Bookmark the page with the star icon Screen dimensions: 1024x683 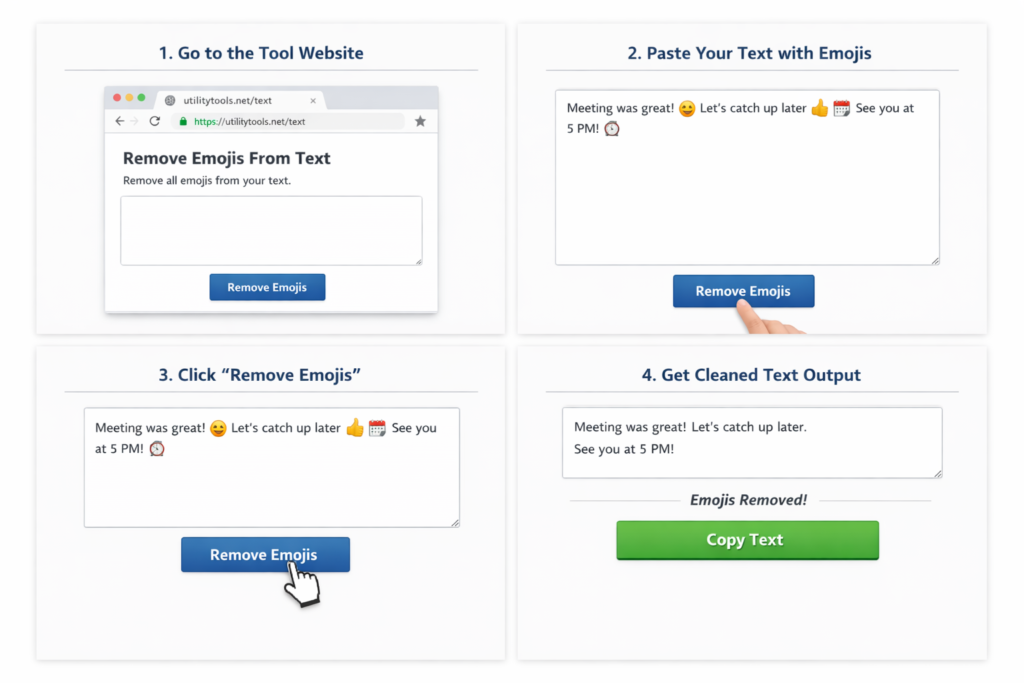420,121
